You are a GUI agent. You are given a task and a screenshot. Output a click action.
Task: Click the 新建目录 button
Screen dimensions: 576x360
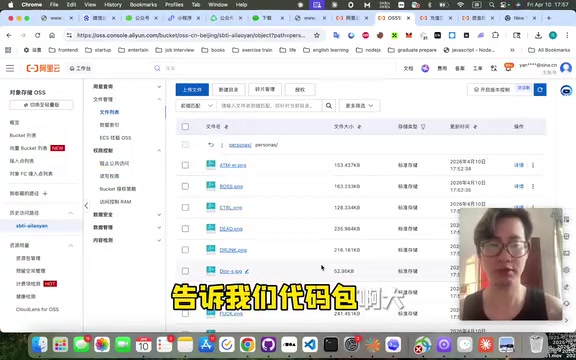[228, 90]
